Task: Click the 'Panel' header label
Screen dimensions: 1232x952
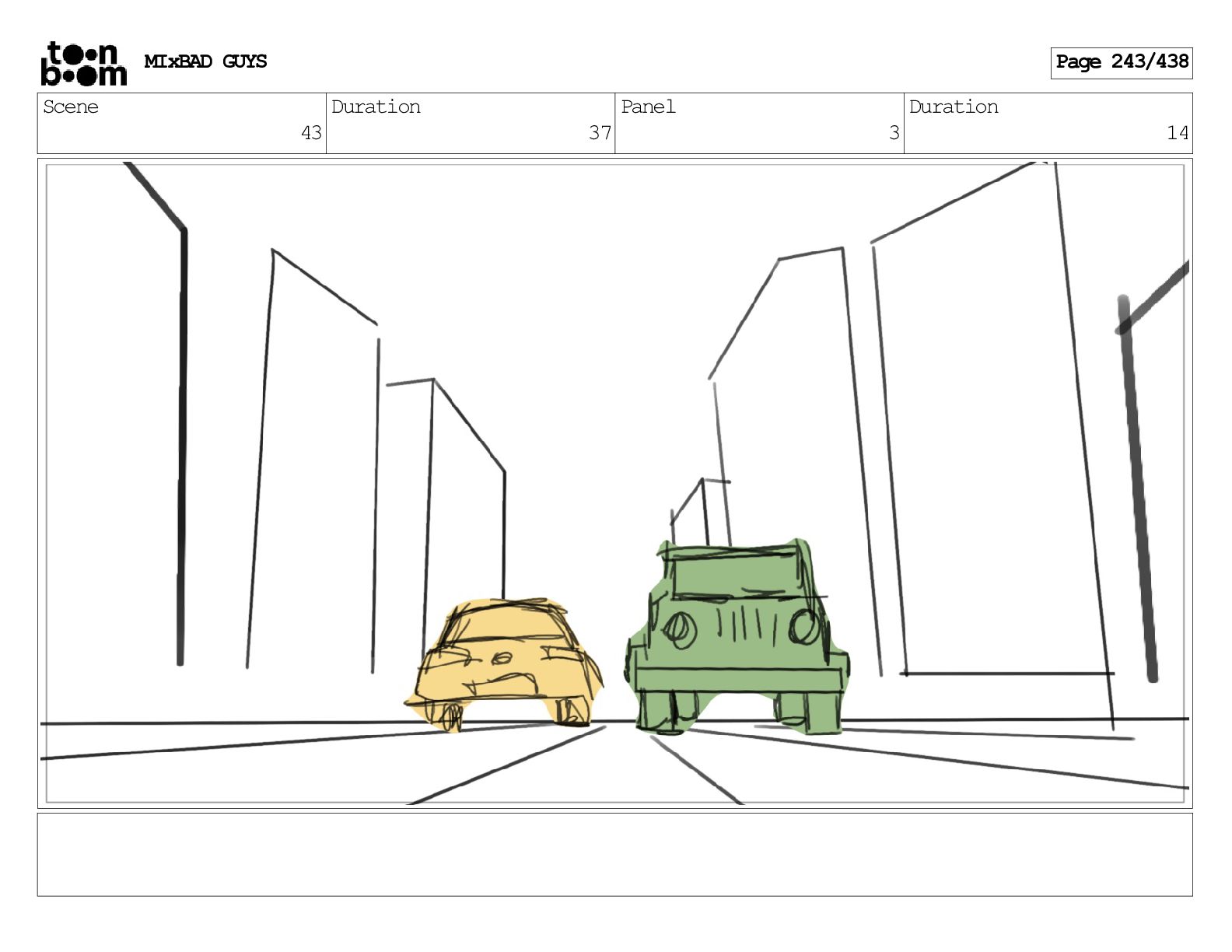Action: pos(648,107)
